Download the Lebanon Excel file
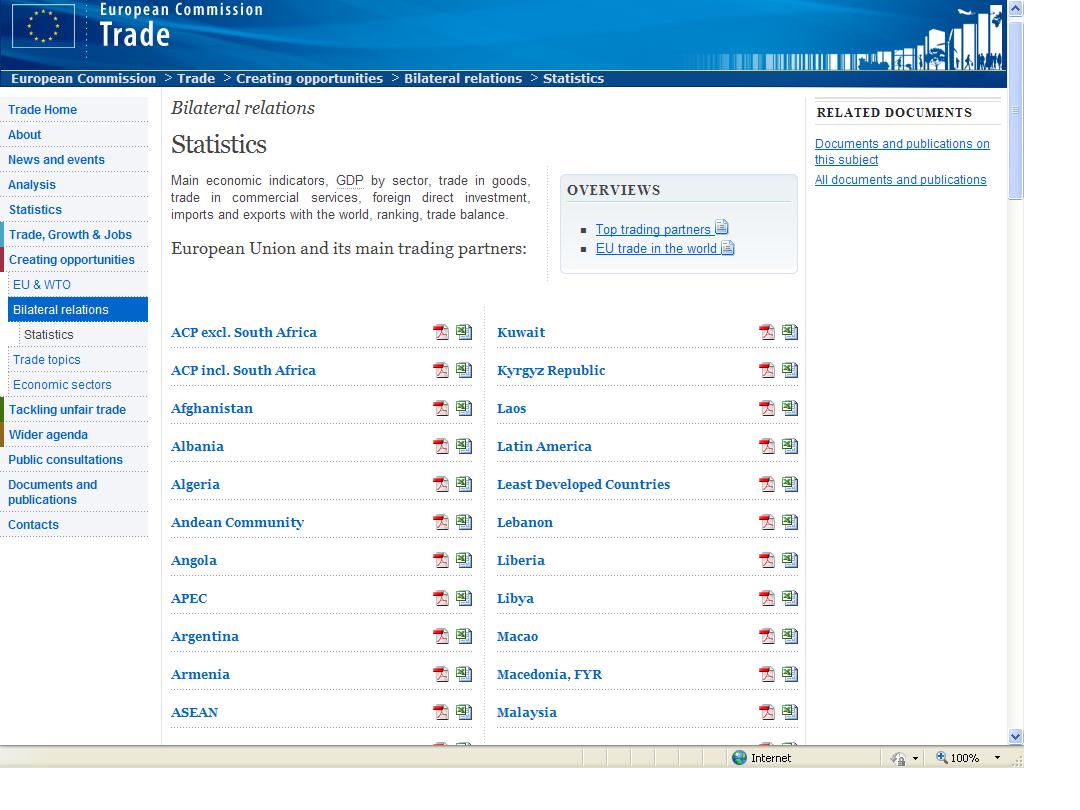 [790, 522]
